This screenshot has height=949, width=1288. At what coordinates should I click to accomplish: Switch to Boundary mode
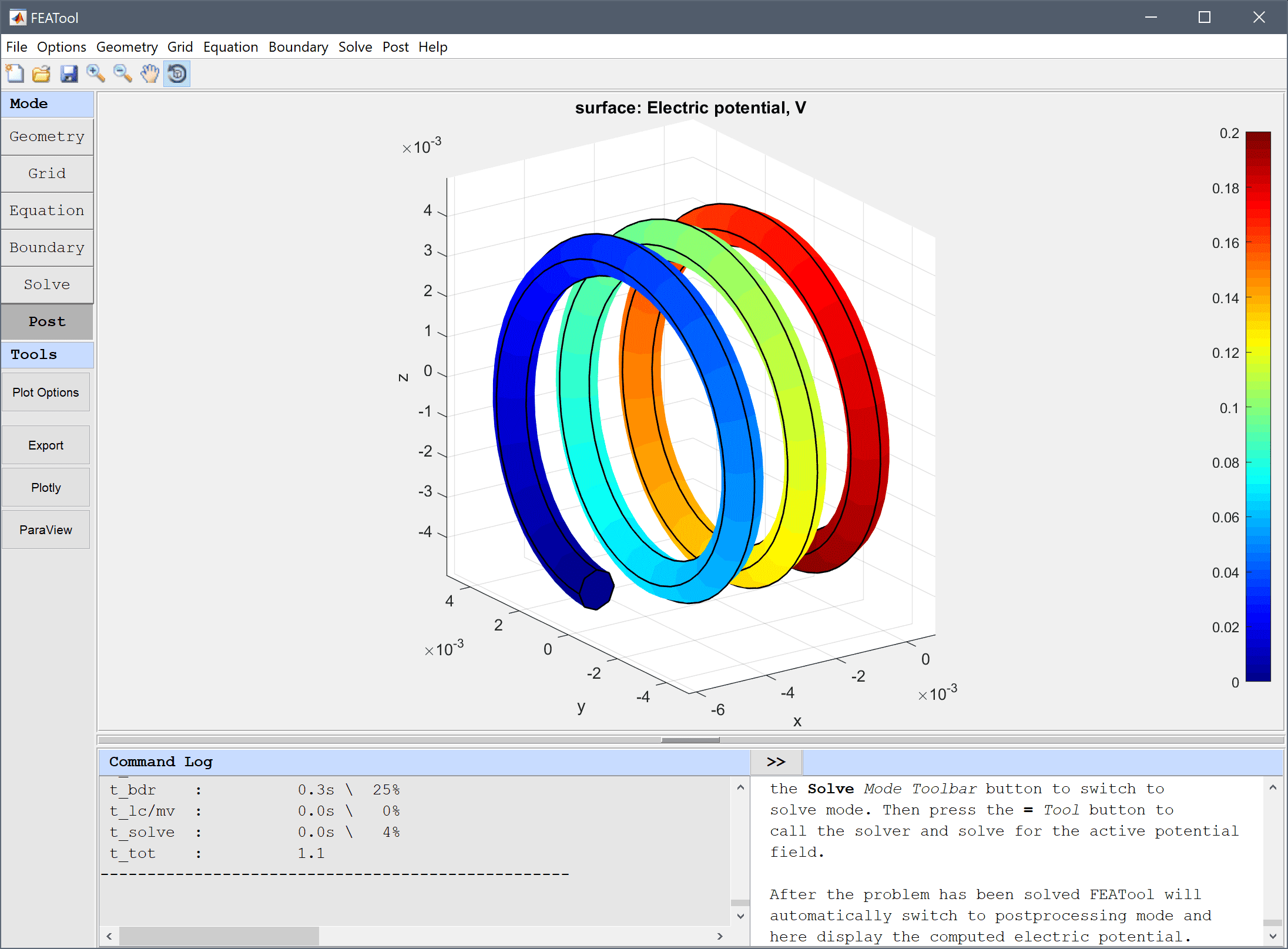point(47,248)
